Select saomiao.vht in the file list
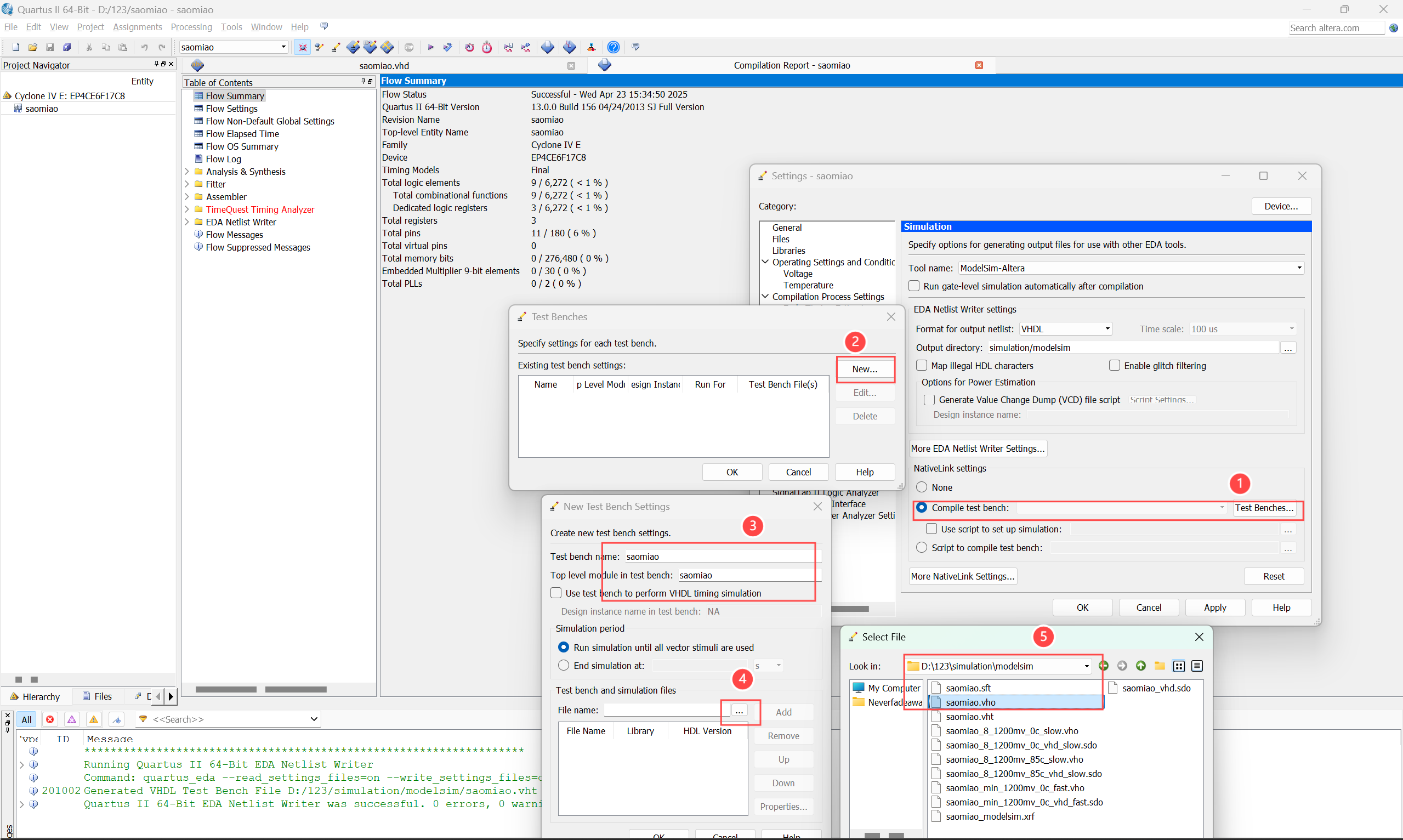The width and height of the screenshot is (1403, 840). (x=969, y=716)
